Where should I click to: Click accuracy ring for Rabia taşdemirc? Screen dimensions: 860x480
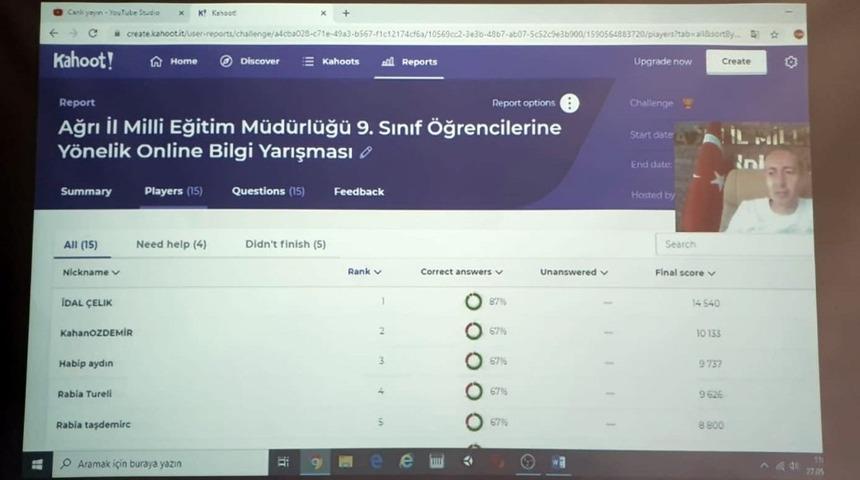coord(474,422)
